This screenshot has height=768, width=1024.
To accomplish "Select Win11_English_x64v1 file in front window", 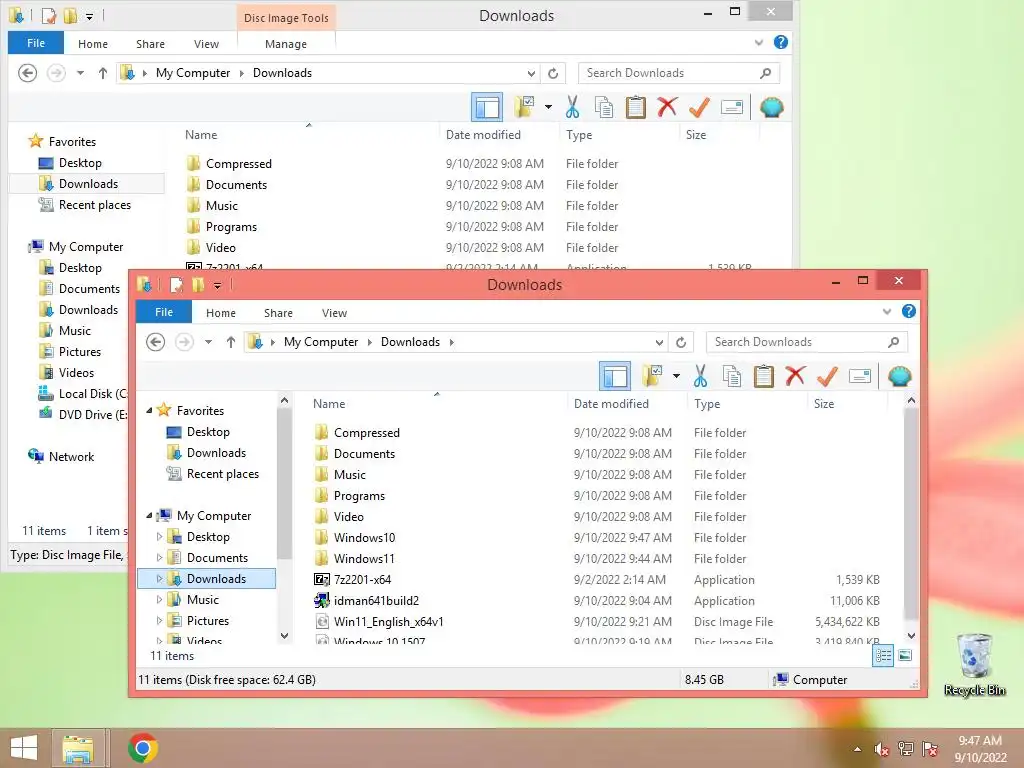I will pos(388,622).
